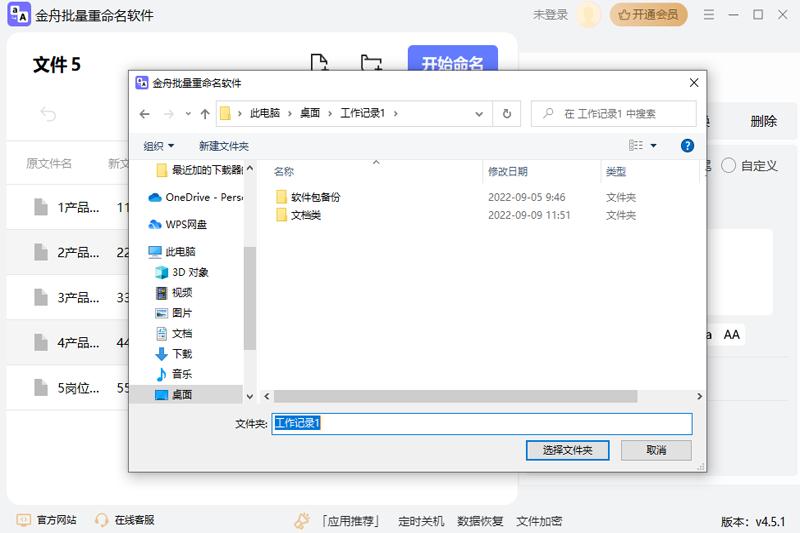Viewport: 800px width, 533px height.
Task: Click 选择文件夹 button
Action: click(x=567, y=450)
